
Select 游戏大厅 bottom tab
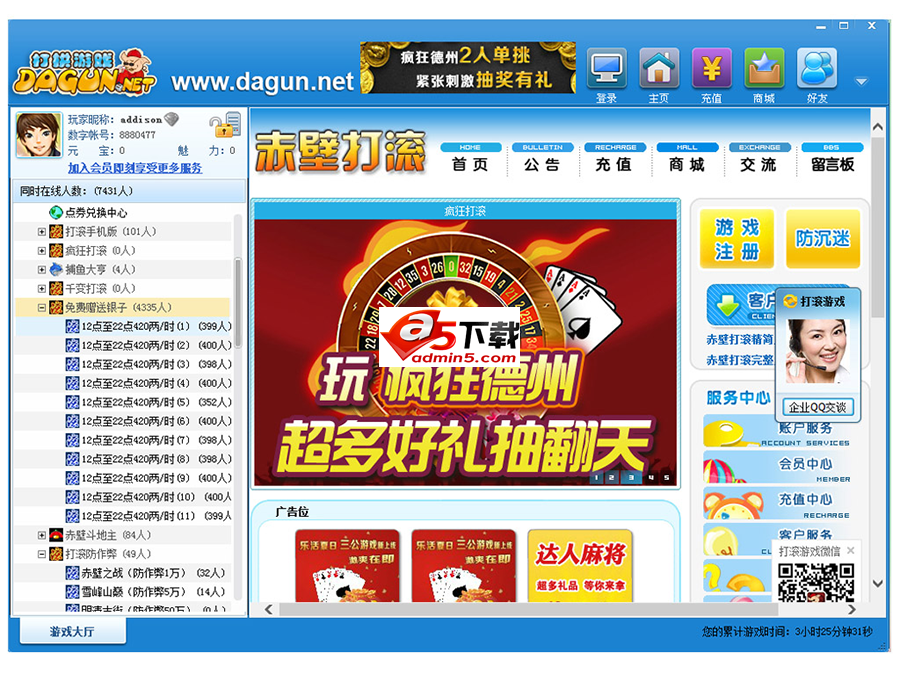[x=72, y=631]
